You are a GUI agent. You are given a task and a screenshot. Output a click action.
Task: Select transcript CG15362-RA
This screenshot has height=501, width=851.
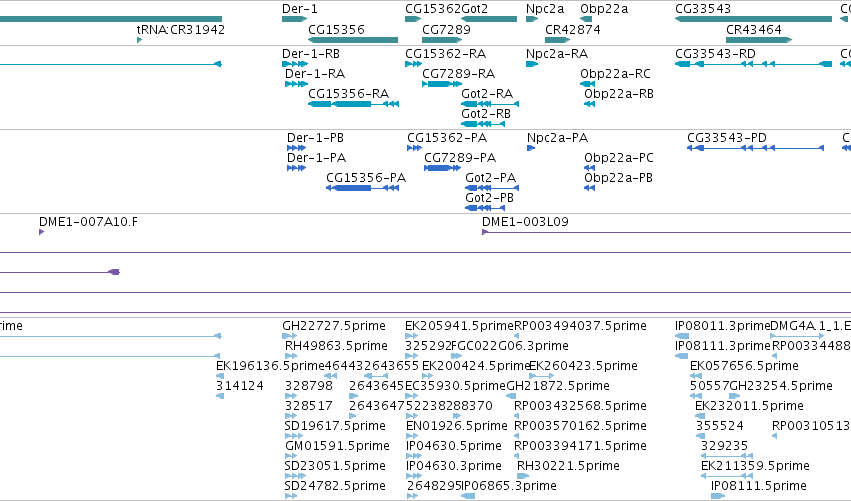[x=414, y=64]
